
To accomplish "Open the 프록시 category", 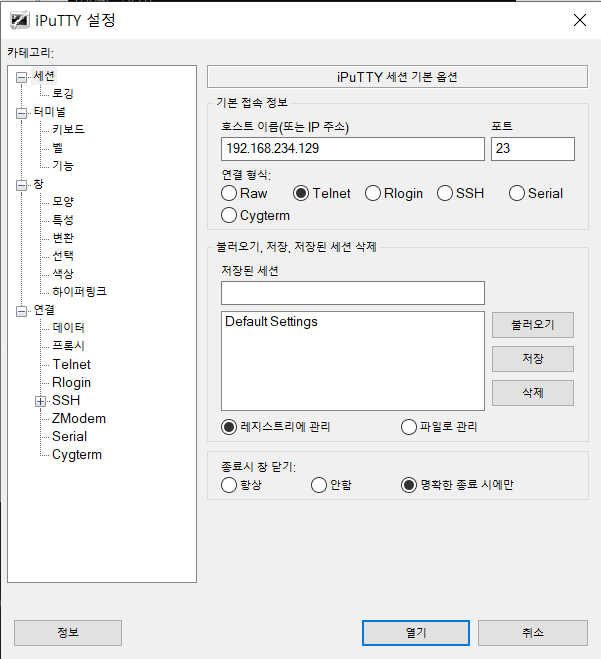I will 68,346.
